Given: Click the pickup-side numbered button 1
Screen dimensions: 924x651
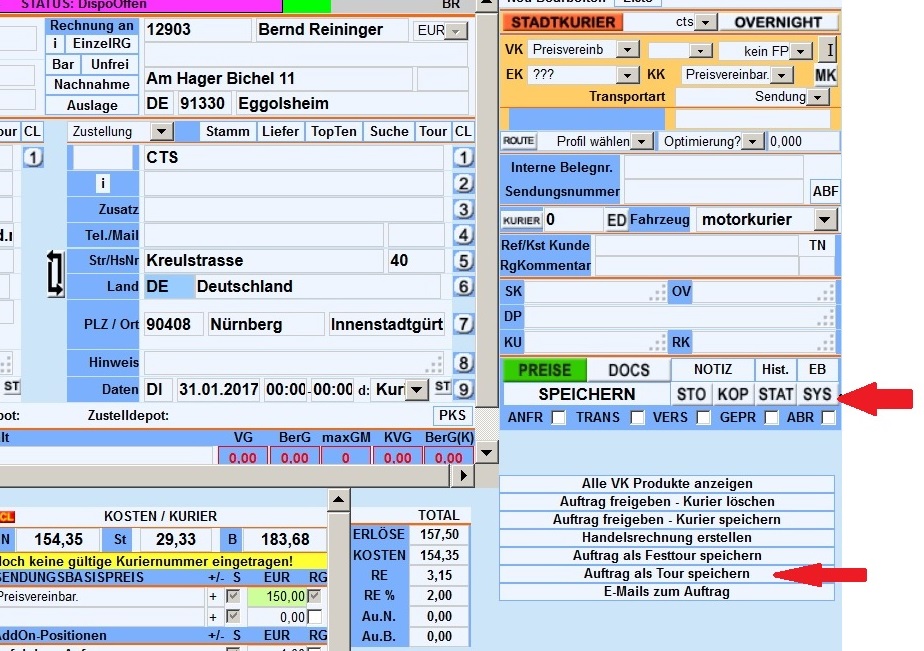Looking at the screenshot, I should [33, 157].
